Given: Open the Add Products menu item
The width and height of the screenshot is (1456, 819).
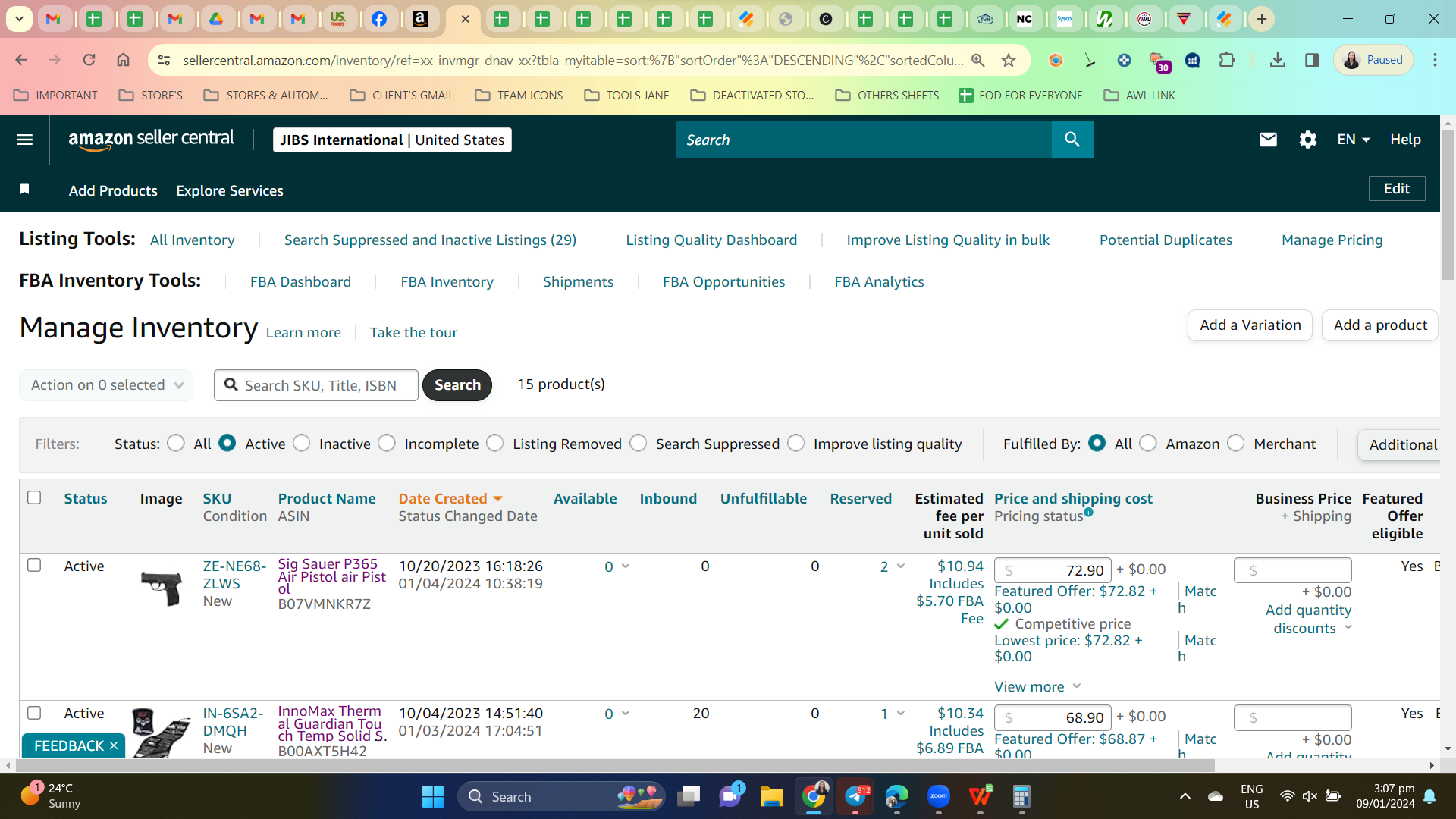Looking at the screenshot, I should point(113,190).
